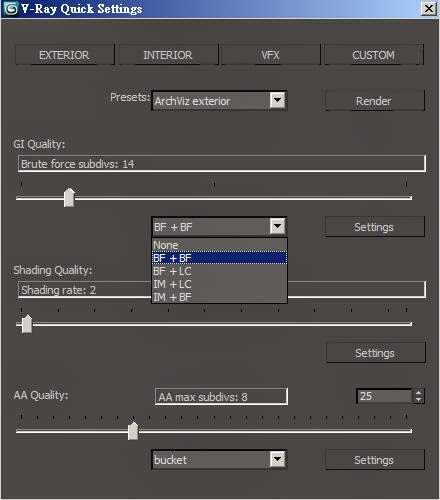Click the AA Quality: label
The image size is (440, 500).
pos(41,395)
